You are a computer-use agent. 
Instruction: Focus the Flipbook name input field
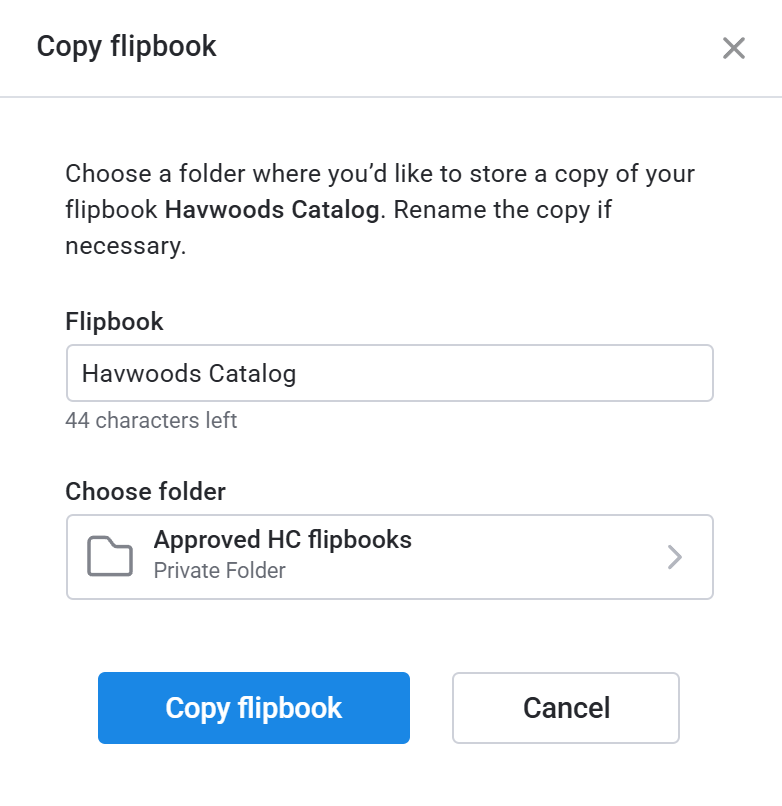[x=389, y=373]
